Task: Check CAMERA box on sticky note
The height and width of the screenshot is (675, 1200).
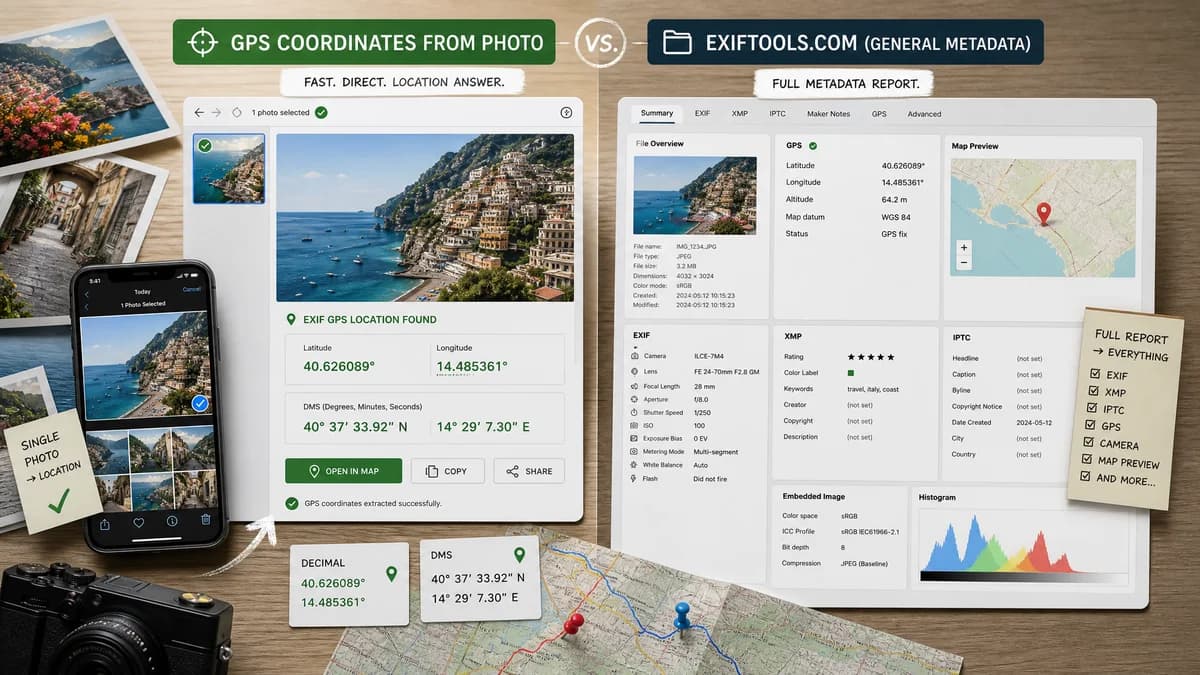Action: click(1090, 443)
